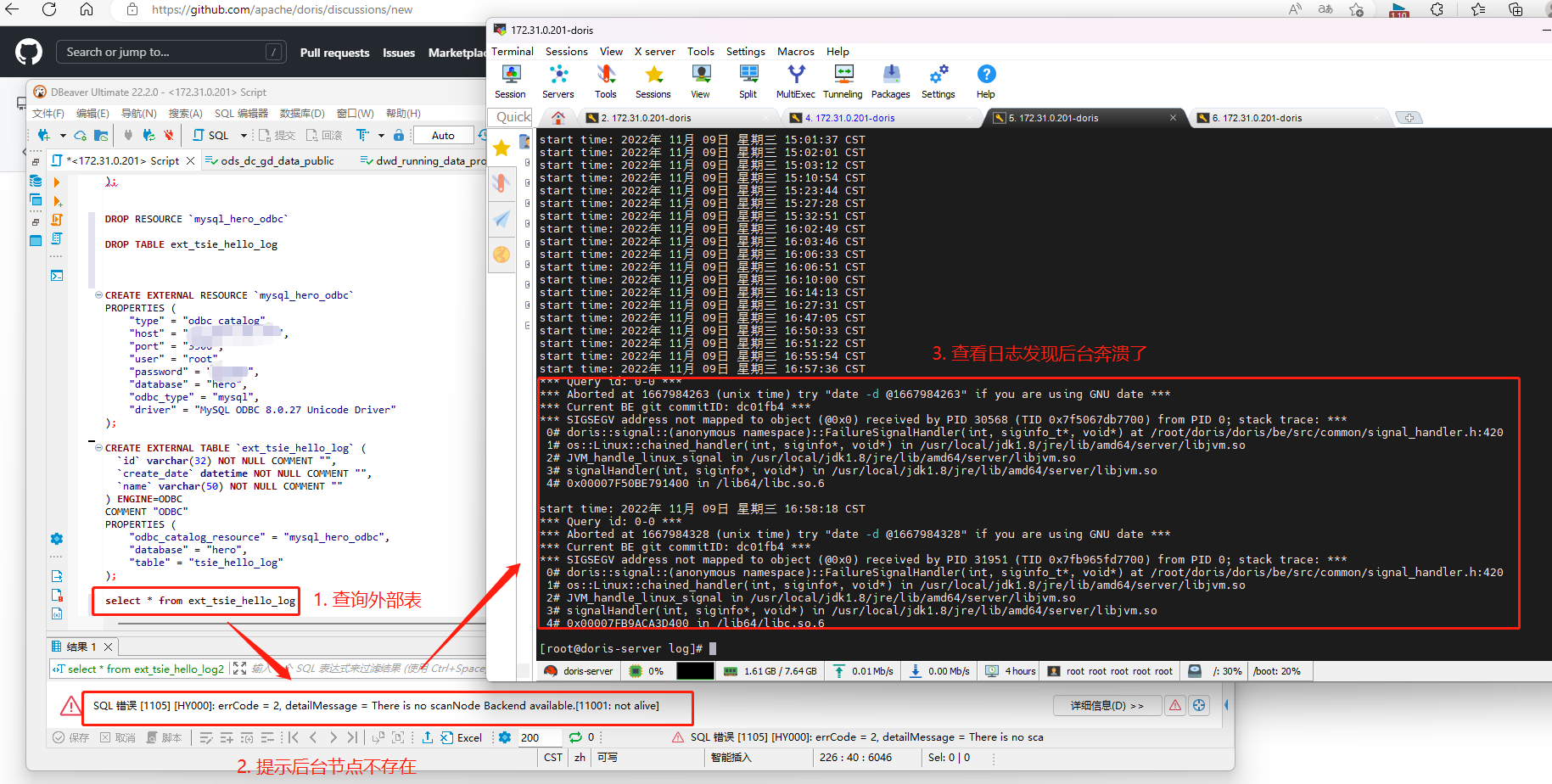Viewport: 1552px width, 784px height.
Task: Toggle the connection lock icon
Action: click(x=398, y=135)
